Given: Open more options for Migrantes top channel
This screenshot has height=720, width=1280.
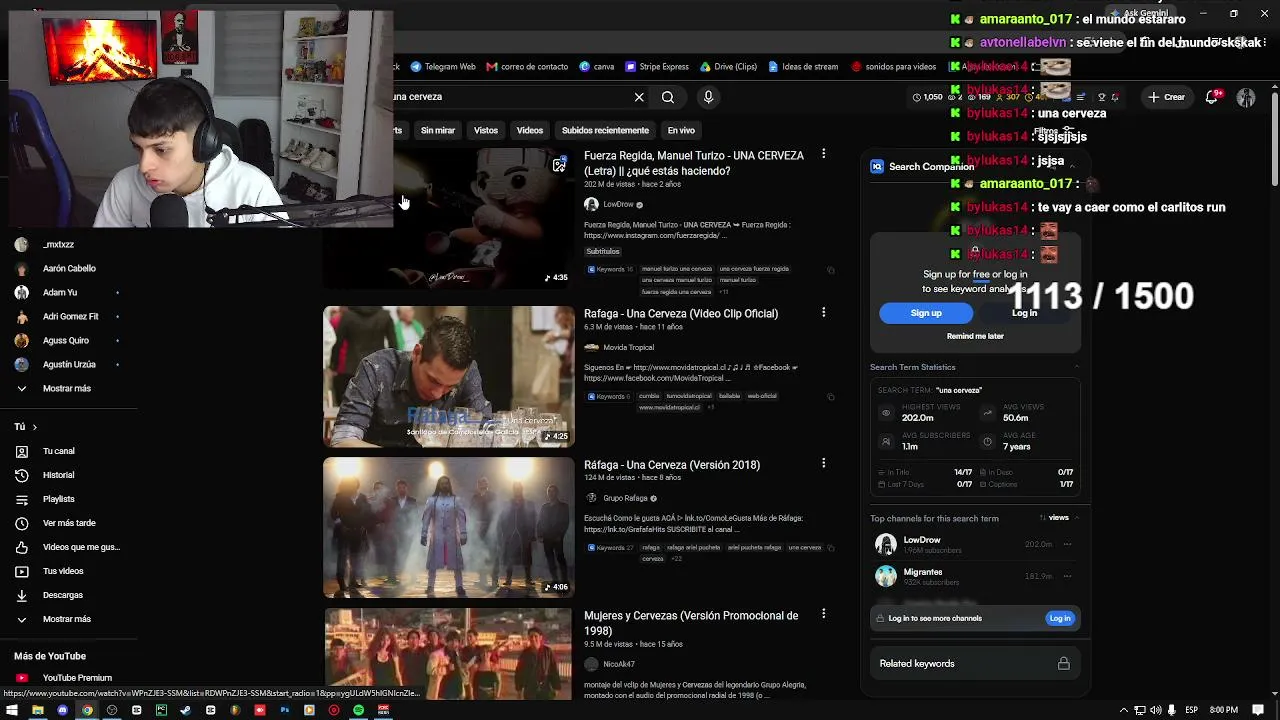Looking at the screenshot, I should (1067, 576).
